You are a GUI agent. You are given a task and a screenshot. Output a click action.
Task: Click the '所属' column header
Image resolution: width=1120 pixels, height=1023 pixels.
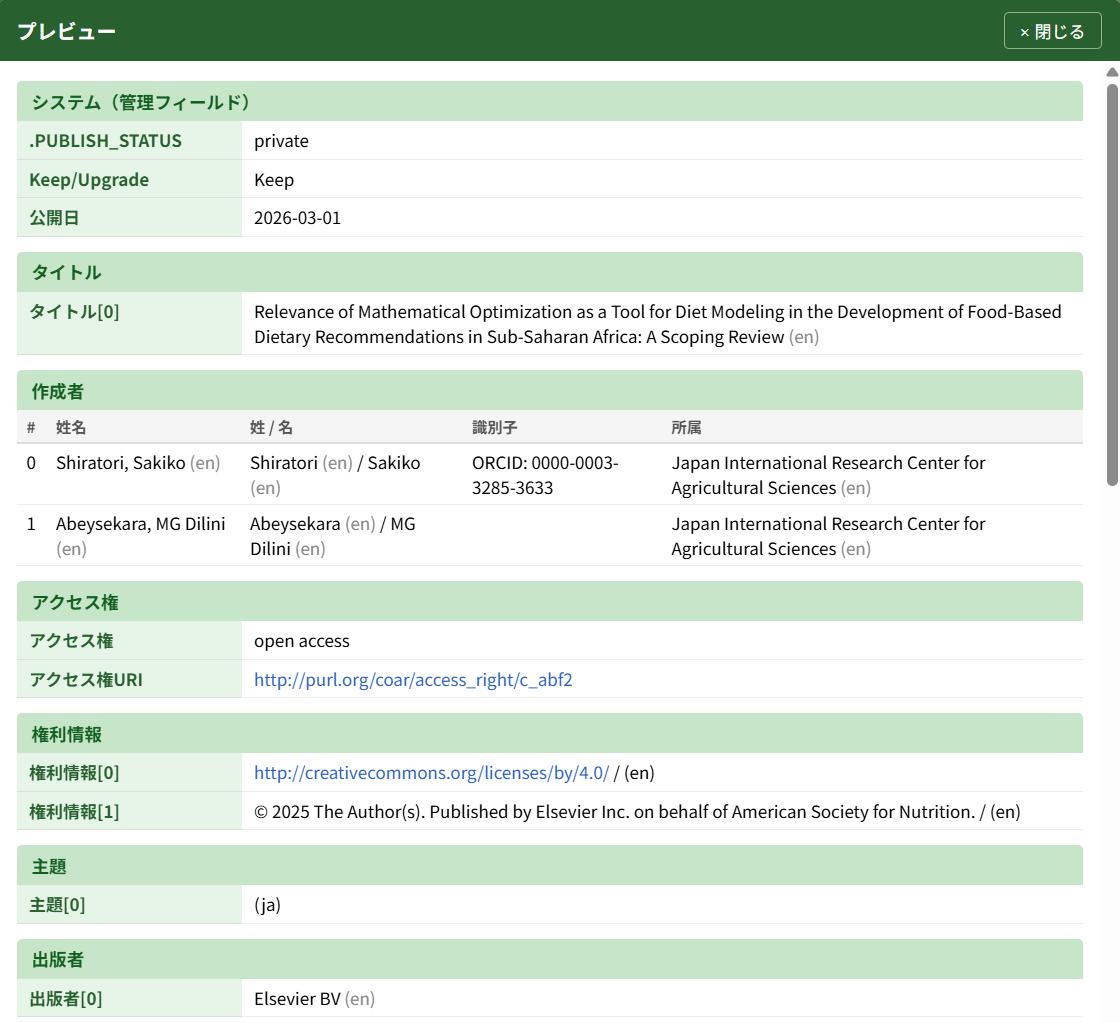point(686,427)
